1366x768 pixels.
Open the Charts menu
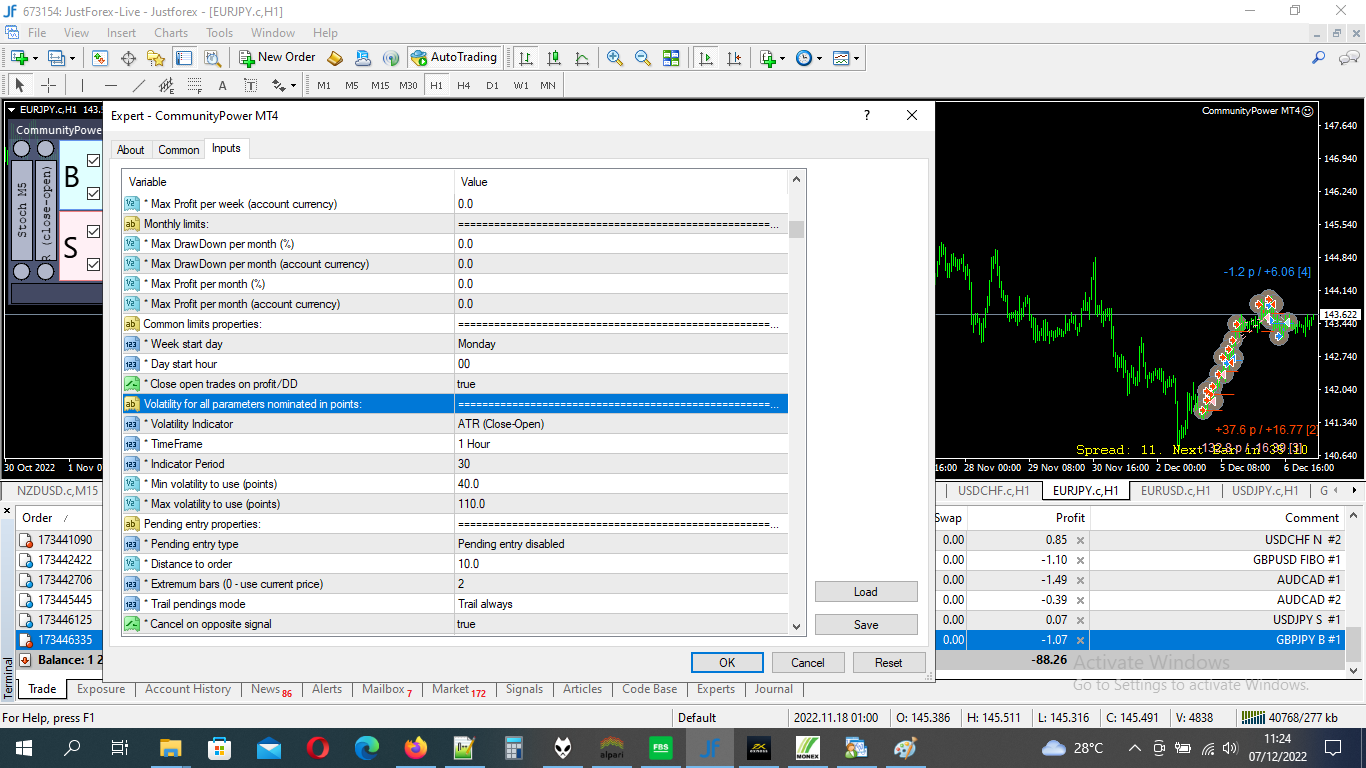tap(171, 33)
